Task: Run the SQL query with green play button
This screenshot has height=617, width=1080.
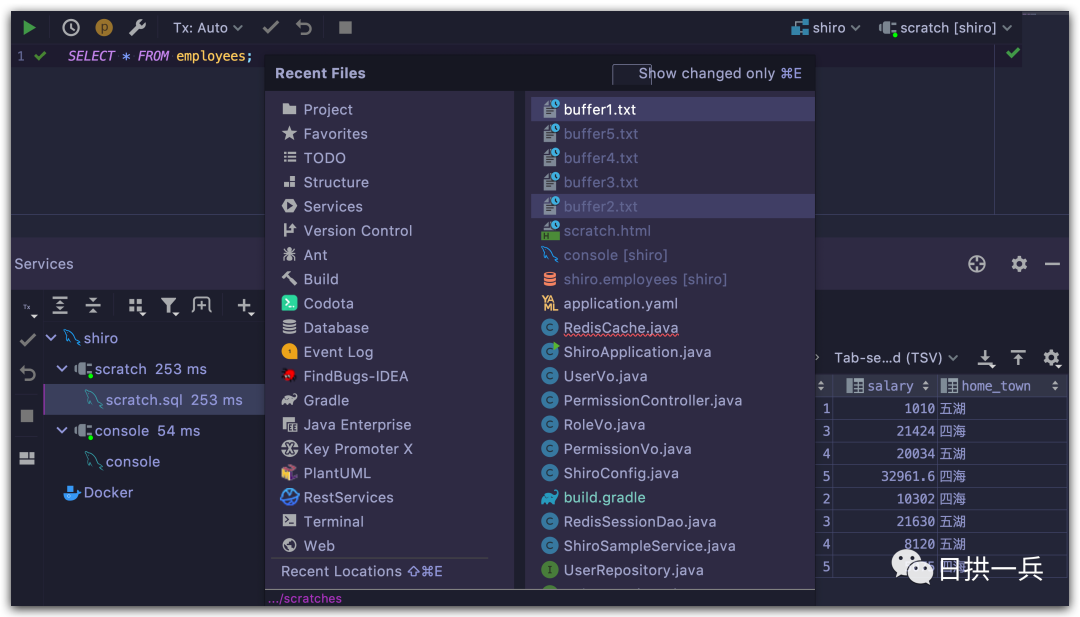Action: coord(29,28)
